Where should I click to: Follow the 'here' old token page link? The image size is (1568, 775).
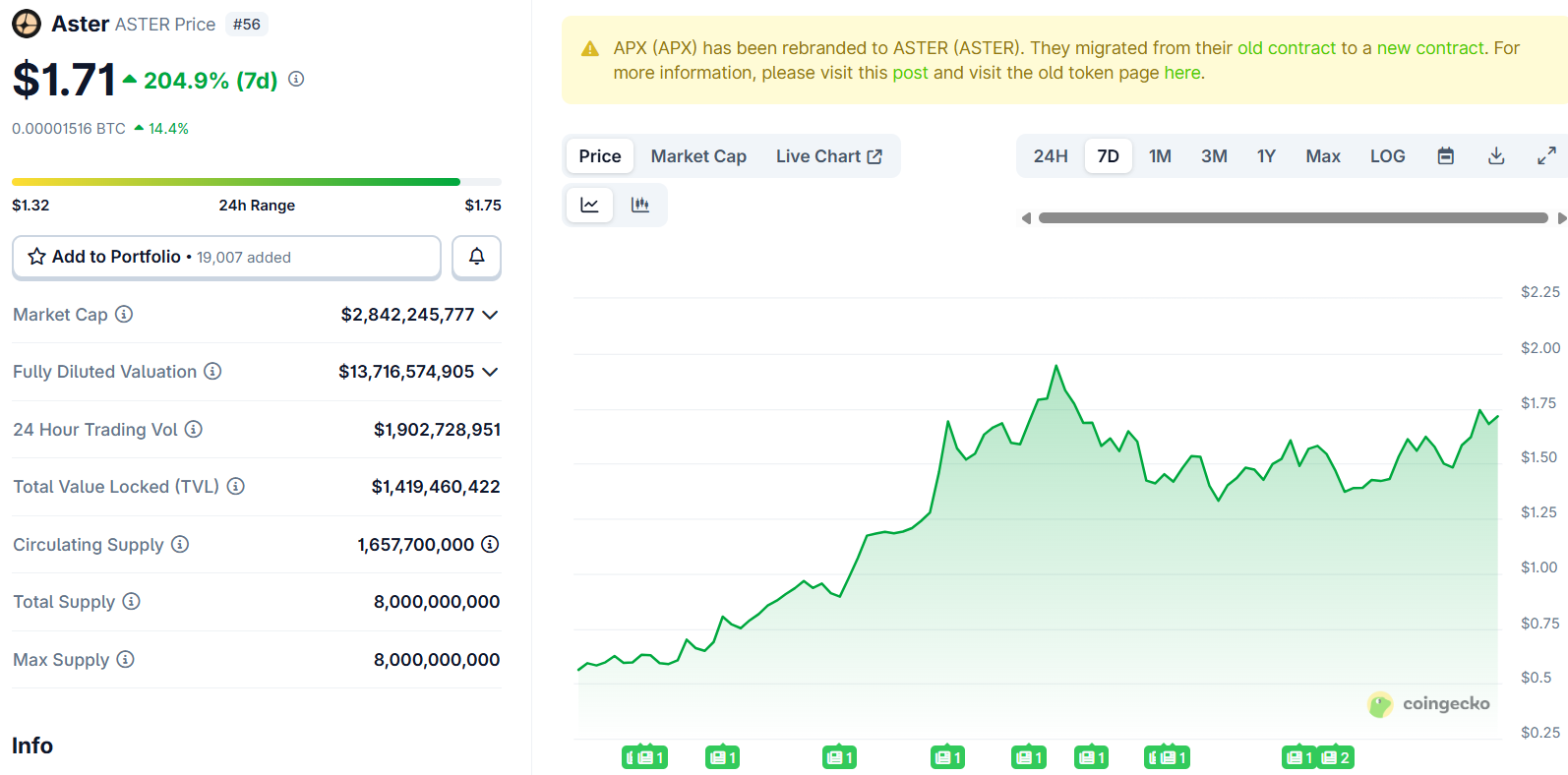click(1182, 73)
